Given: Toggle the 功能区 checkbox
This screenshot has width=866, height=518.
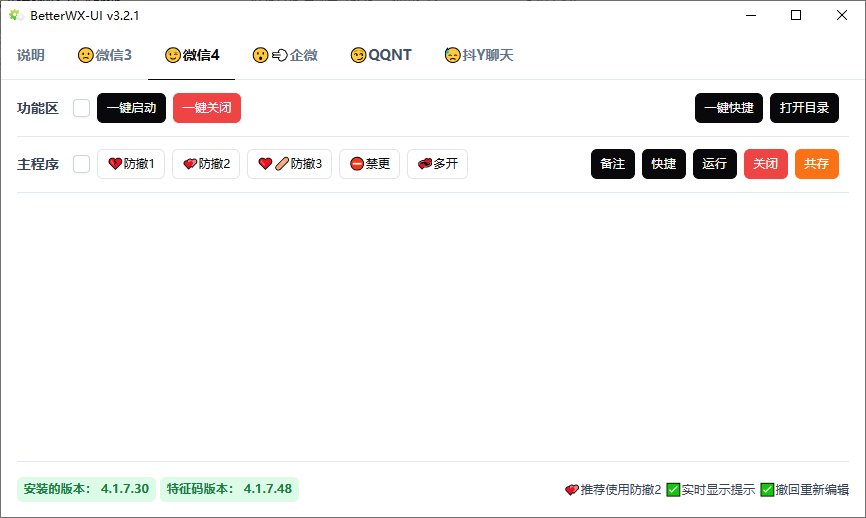Looking at the screenshot, I should click(81, 108).
